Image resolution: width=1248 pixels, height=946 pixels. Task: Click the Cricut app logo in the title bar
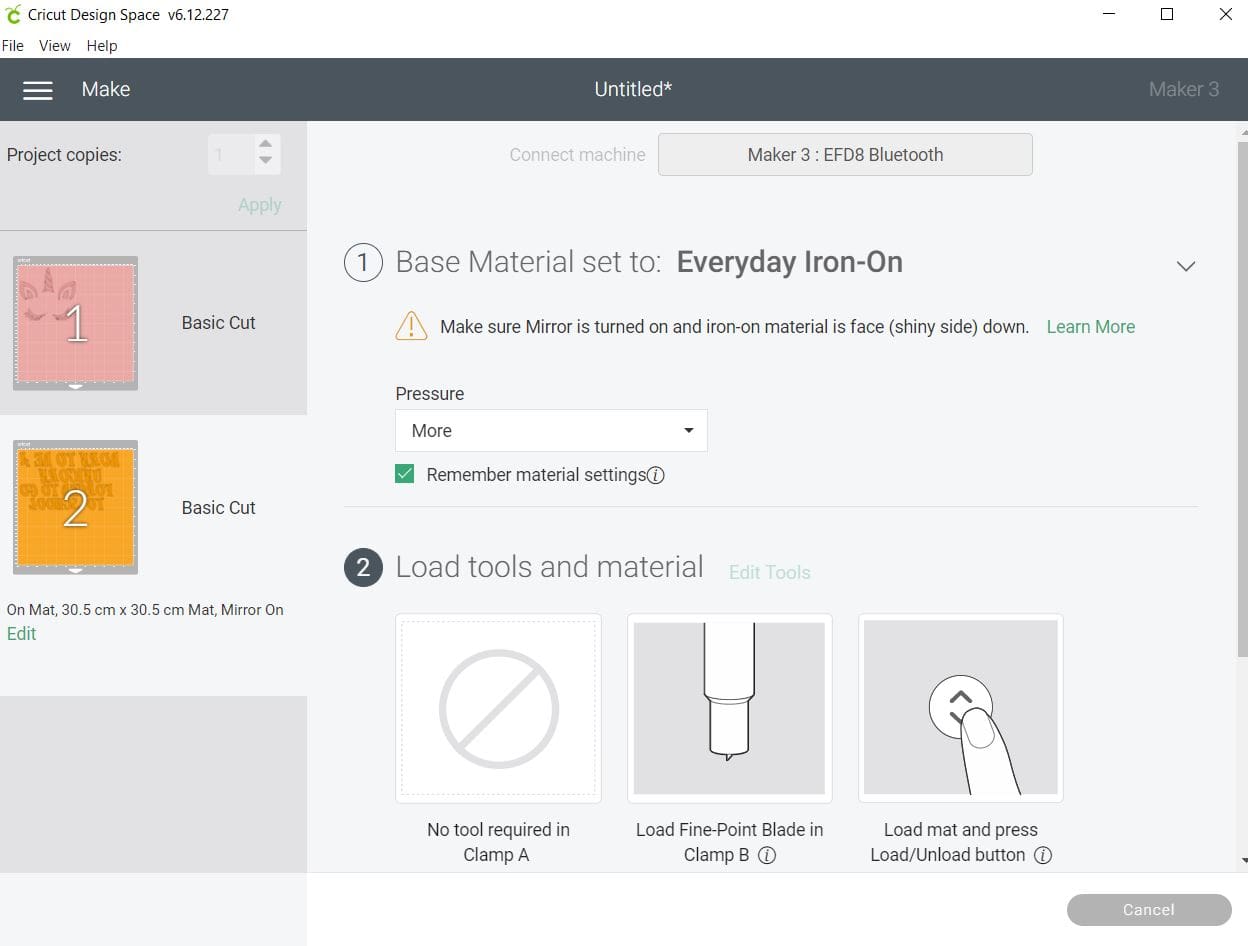[x=12, y=15]
